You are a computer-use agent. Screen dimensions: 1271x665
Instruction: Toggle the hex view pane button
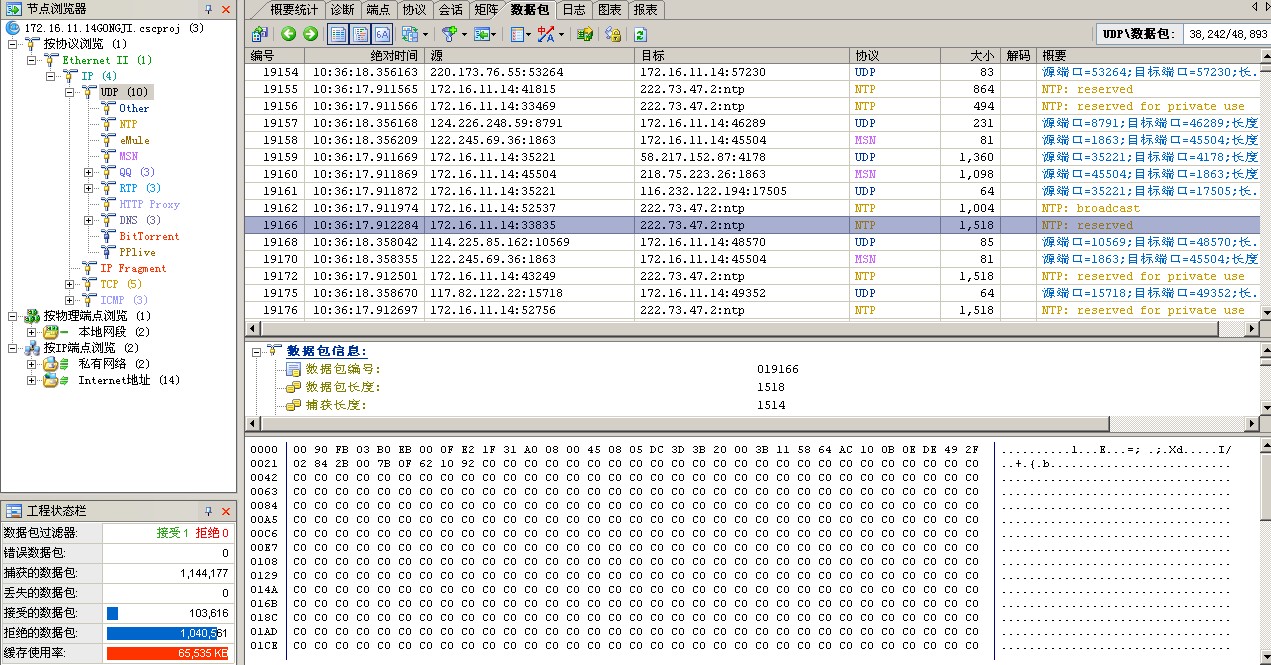click(382, 34)
